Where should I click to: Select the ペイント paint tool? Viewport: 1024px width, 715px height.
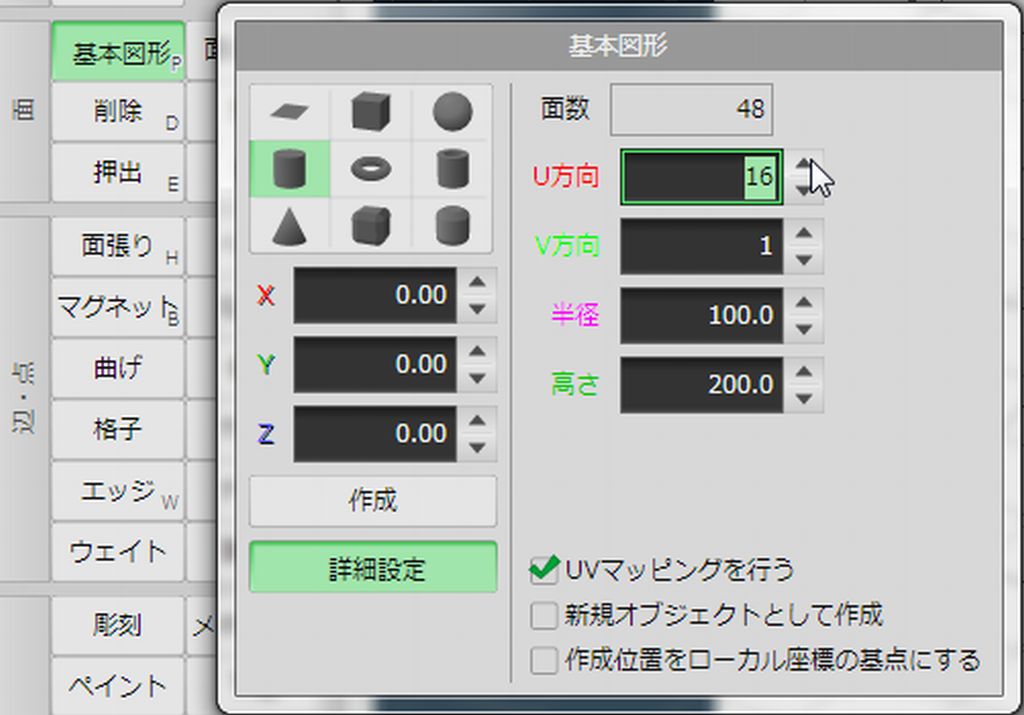[118, 686]
